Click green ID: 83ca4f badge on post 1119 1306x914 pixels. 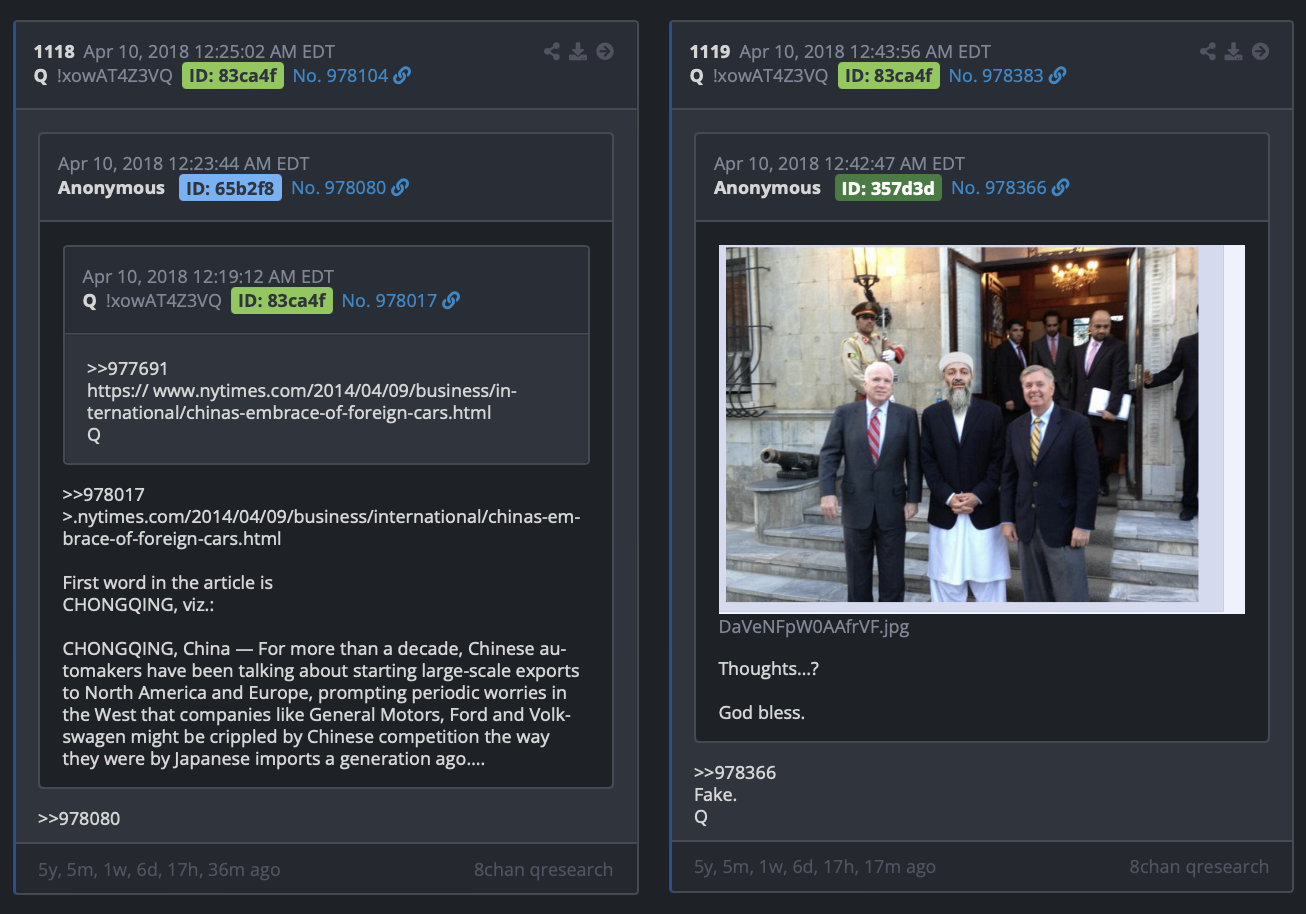[x=889, y=75]
